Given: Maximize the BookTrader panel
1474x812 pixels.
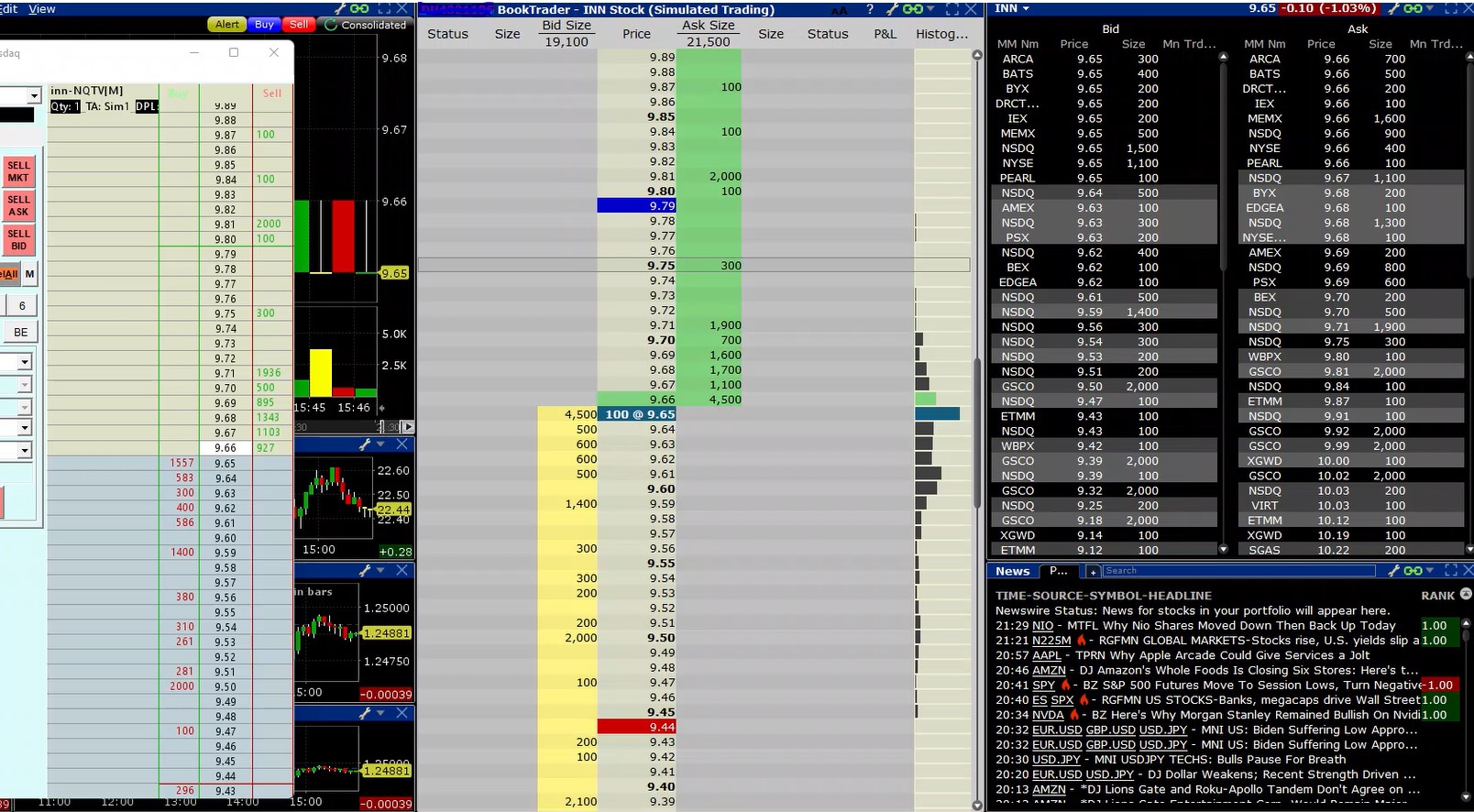Looking at the screenshot, I should pos(951,9).
